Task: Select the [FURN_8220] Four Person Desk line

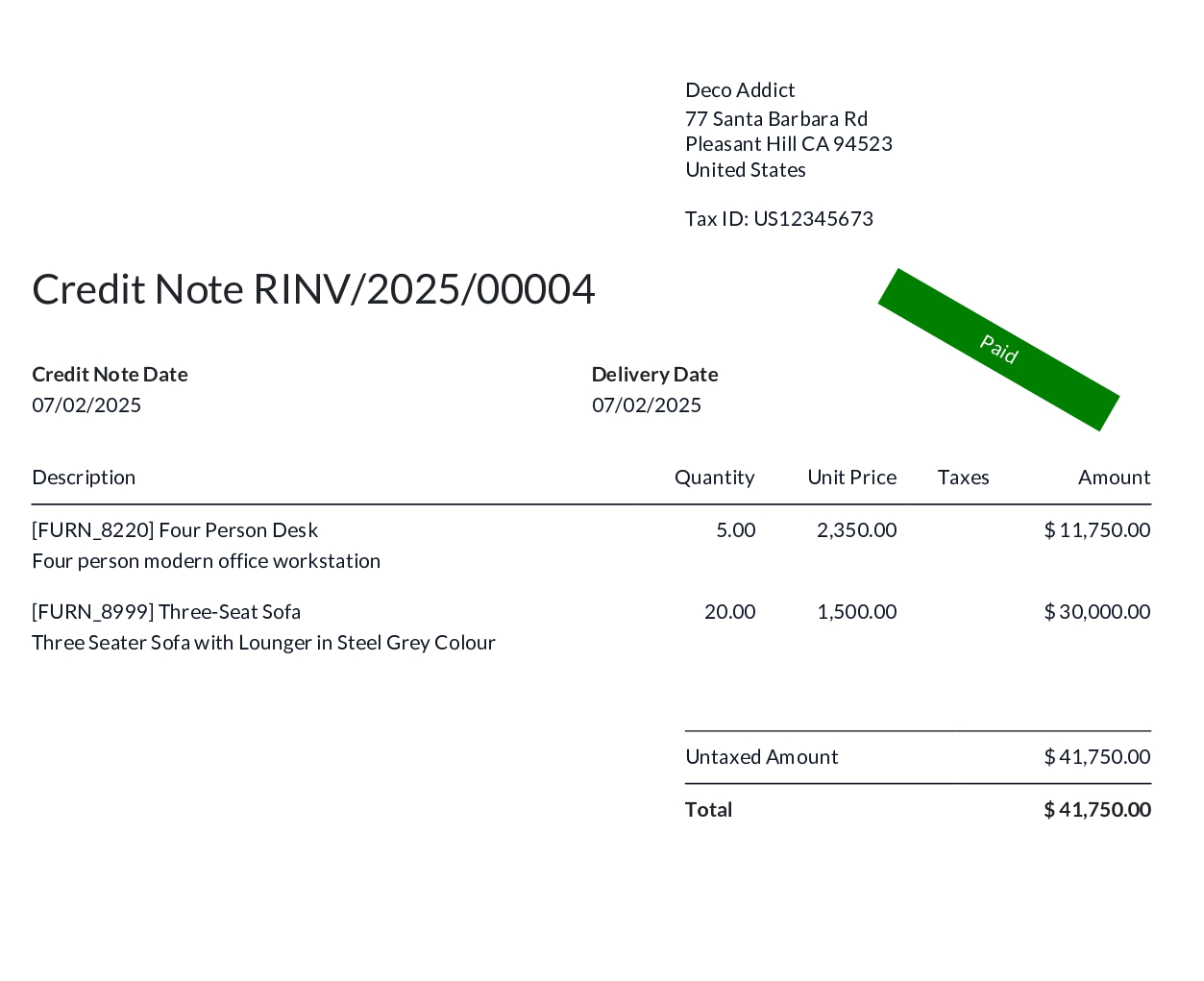Action: (175, 530)
